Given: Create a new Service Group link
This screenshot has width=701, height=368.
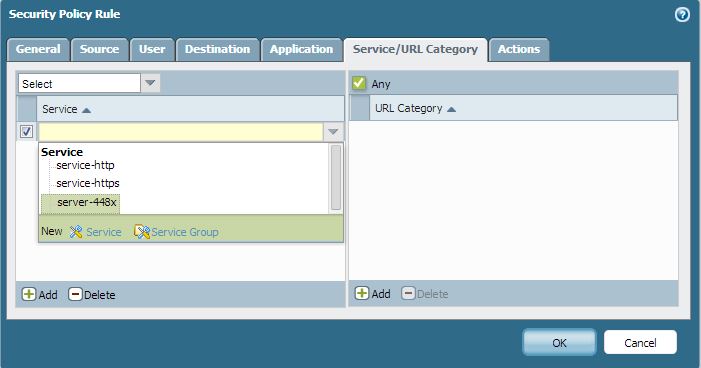Looking at the screenshot, I should [x=185, y=232].
